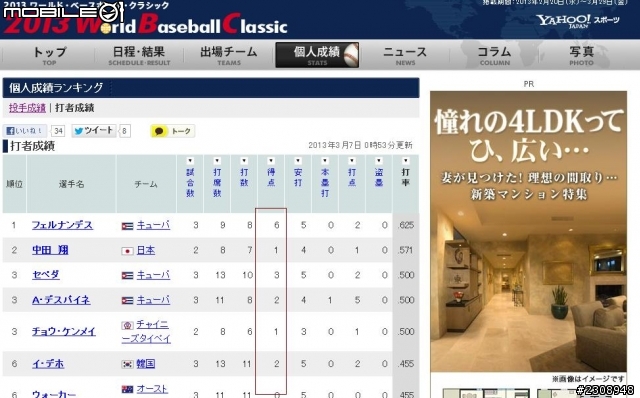Click the 選手名 column header

pos(71,184)
